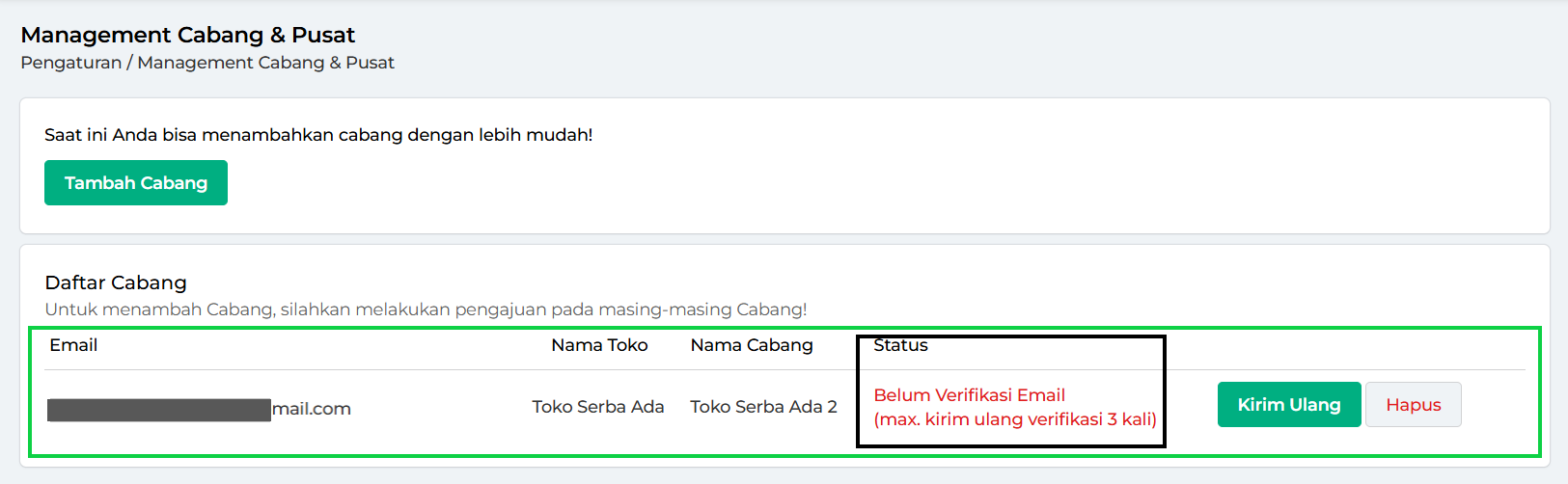This screenshot has width=1568, height=484.
Task: Click the redacted gray email block
Action: click(159, 410)
